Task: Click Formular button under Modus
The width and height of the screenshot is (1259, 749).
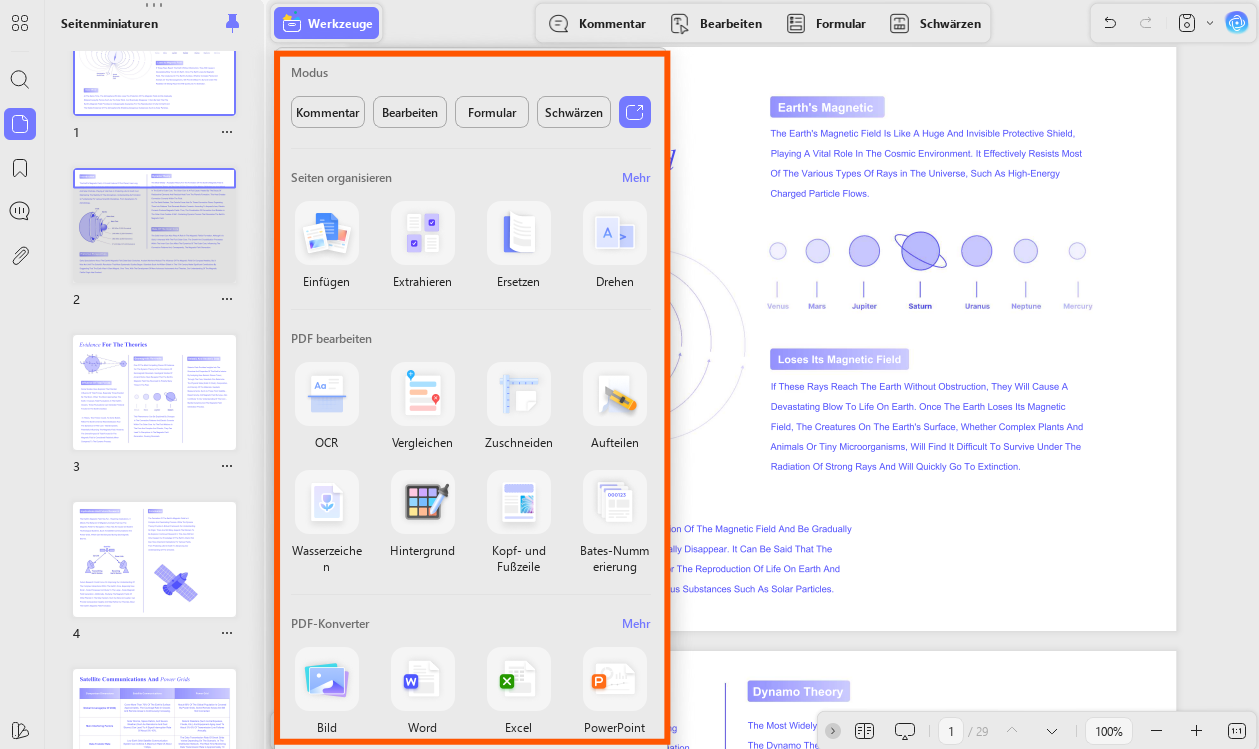Action: (x=492, y=112)
